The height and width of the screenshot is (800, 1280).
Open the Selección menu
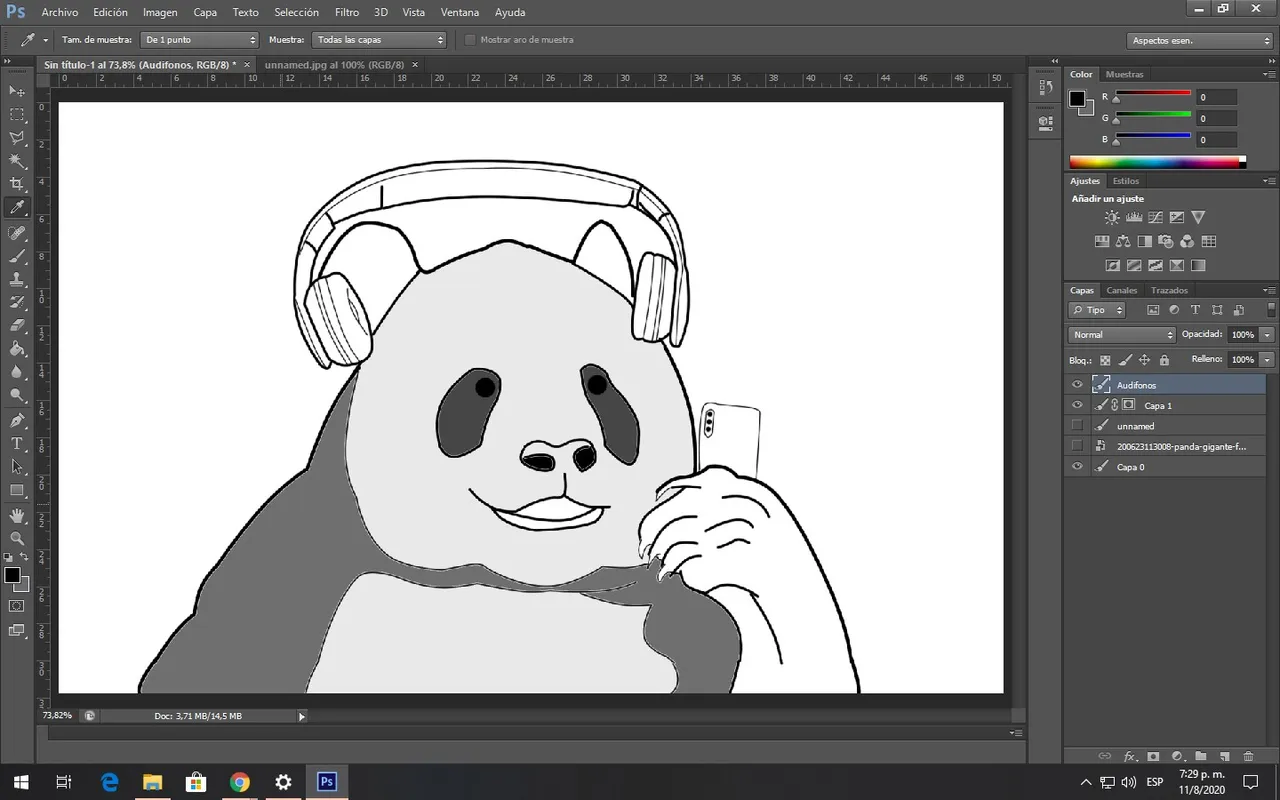pos(296,12)
